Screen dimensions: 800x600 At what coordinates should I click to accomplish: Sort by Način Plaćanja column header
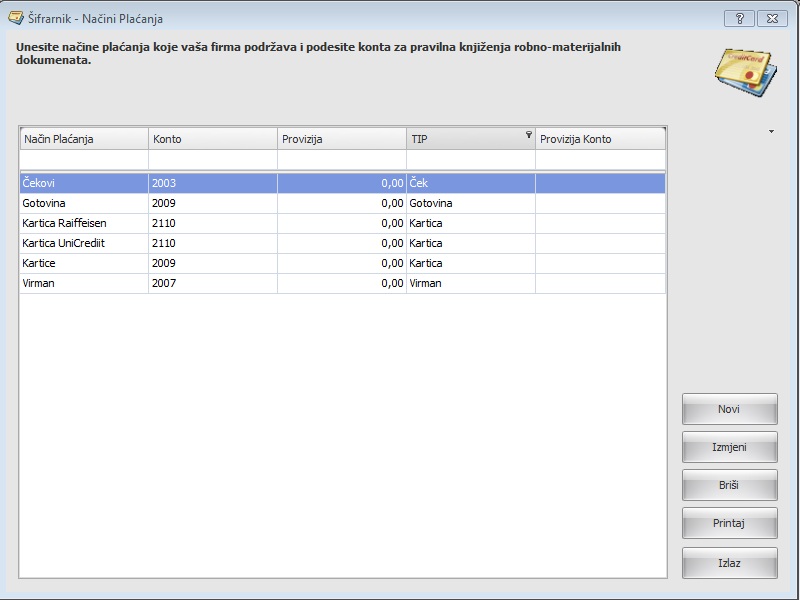[84, 139]
